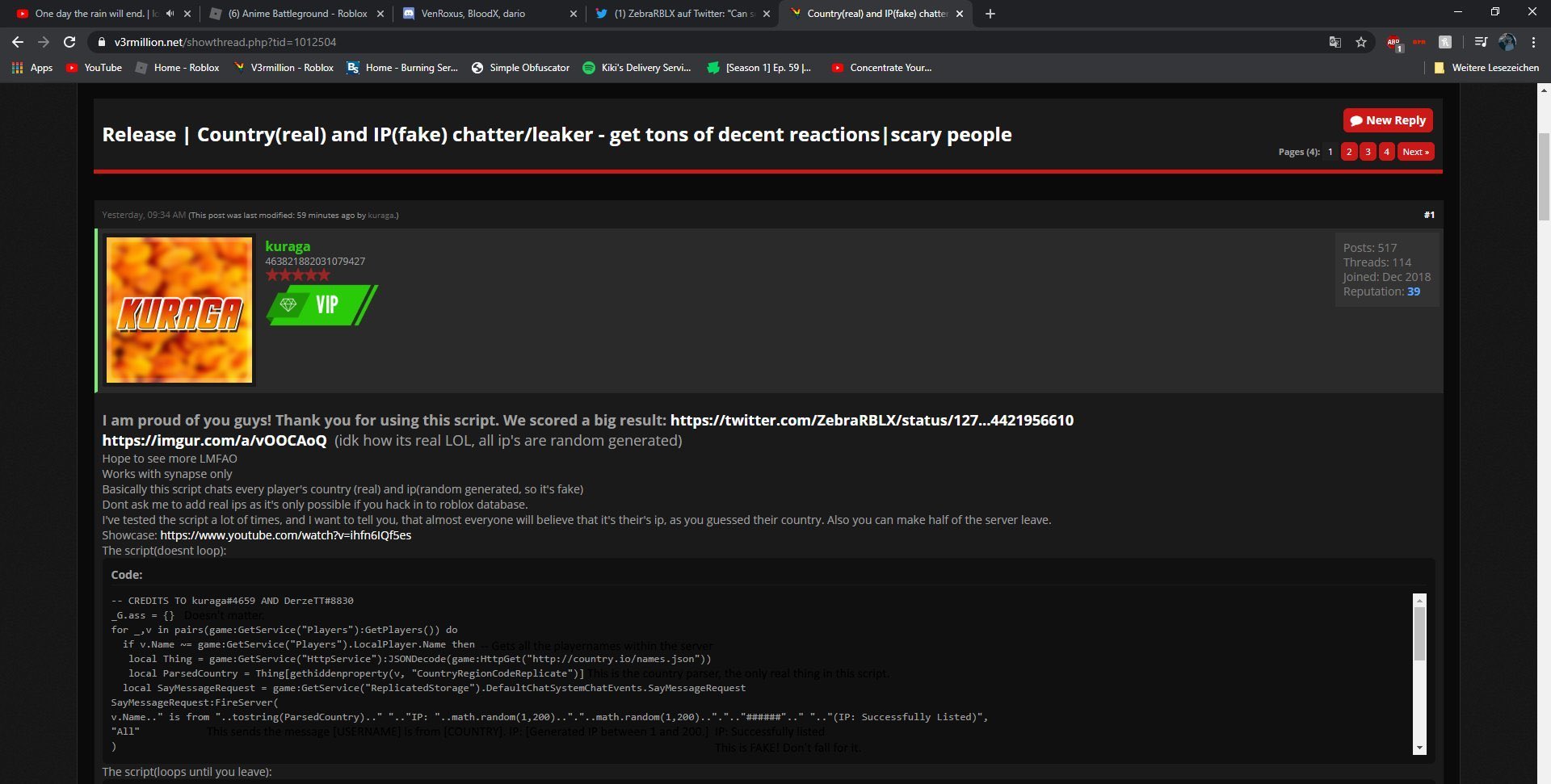Go to thread page 4
Screen dimensions: 1551x784
point(1387,152)
